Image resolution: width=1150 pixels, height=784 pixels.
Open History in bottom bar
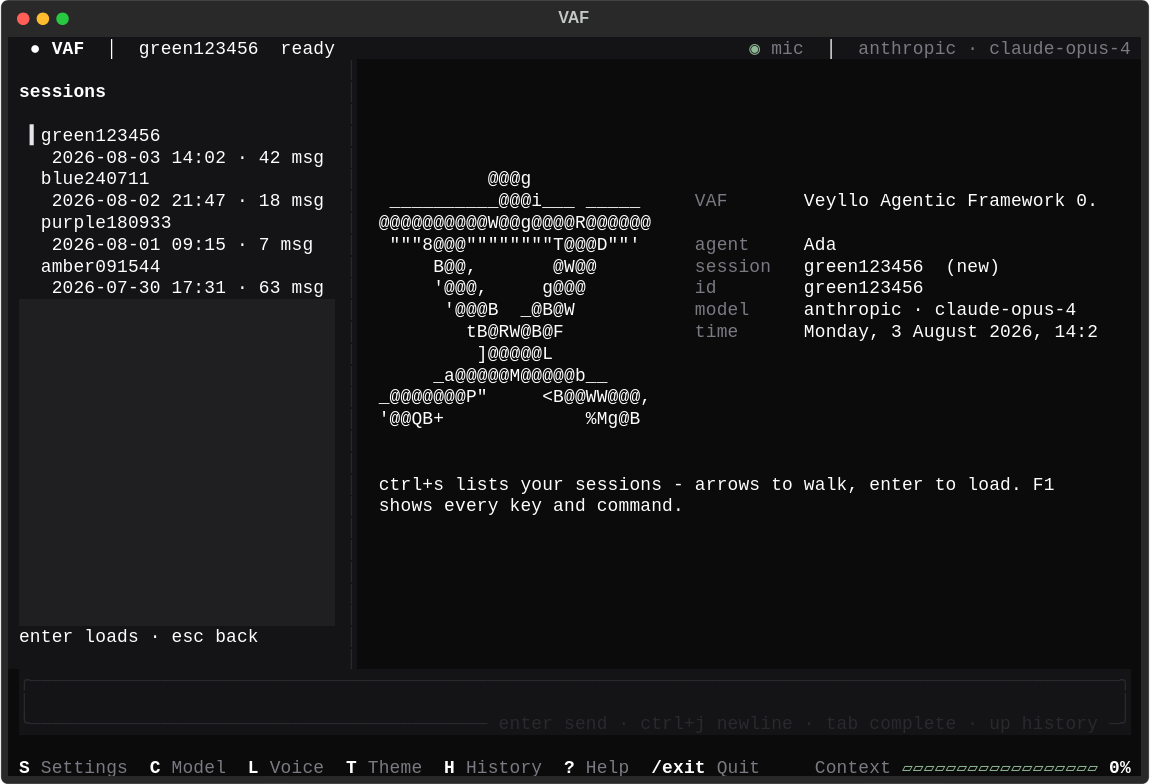click(x=493, y=767)
